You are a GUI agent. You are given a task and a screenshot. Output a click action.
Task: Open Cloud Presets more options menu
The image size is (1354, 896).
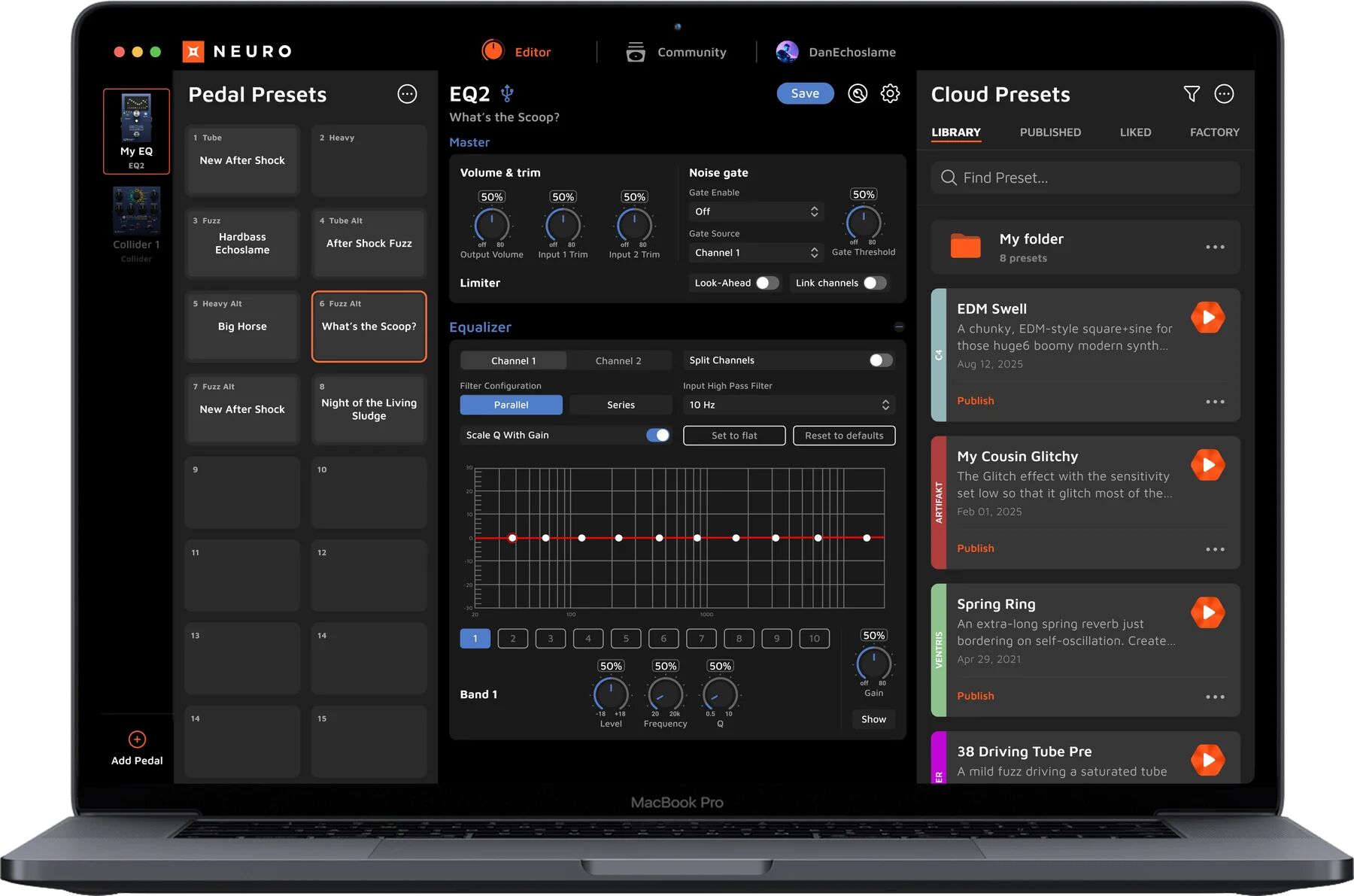[x=1225, y=94]
